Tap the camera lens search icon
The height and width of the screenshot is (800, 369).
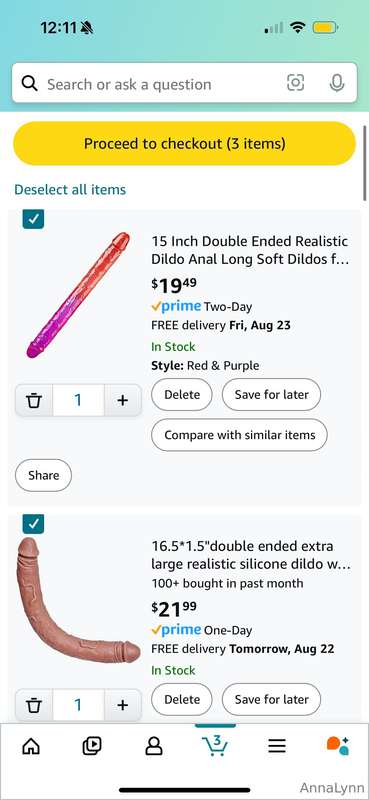[296, 83]
